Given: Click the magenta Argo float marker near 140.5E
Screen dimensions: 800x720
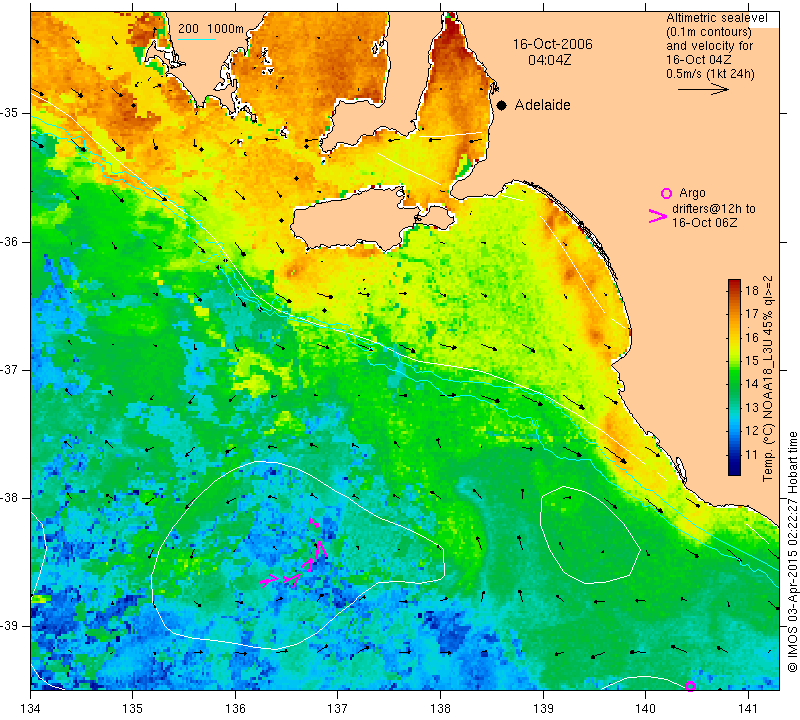Looking at the screenshot, I should pyautogui.click(x=690, y=686).
